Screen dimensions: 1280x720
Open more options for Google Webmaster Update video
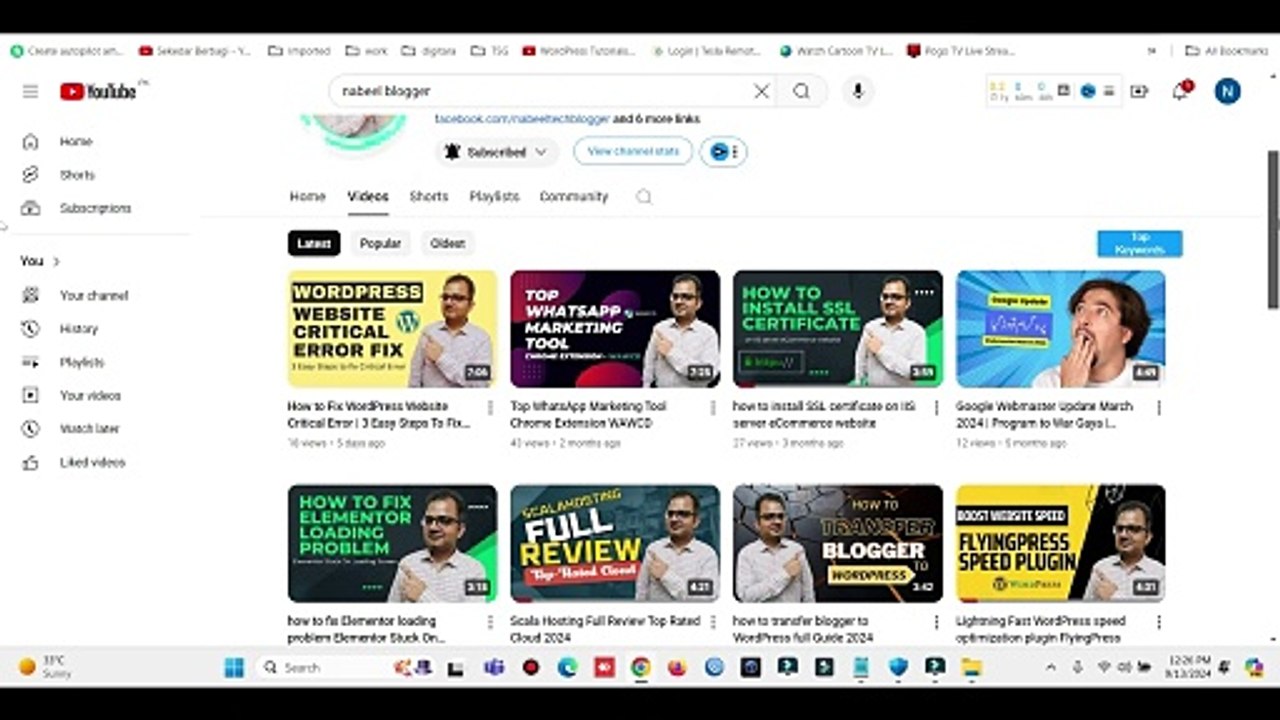coord(1159,408)
